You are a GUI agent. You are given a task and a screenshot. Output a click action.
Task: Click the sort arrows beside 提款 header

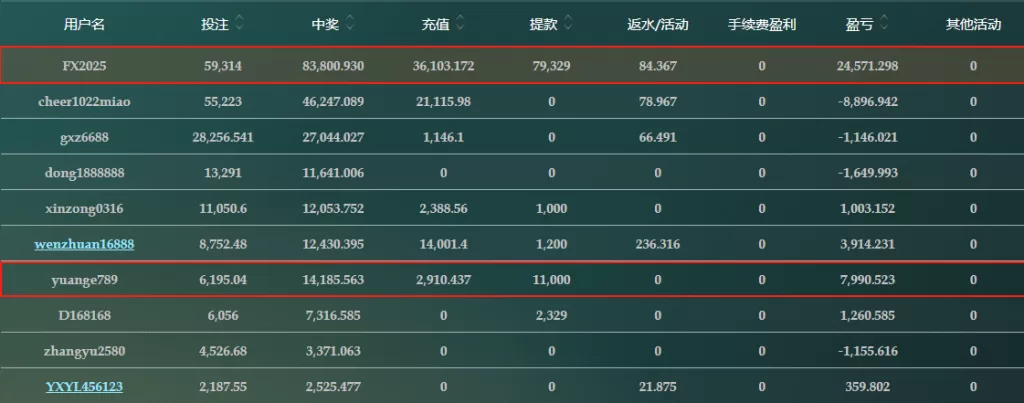click(x=568, y=23)
